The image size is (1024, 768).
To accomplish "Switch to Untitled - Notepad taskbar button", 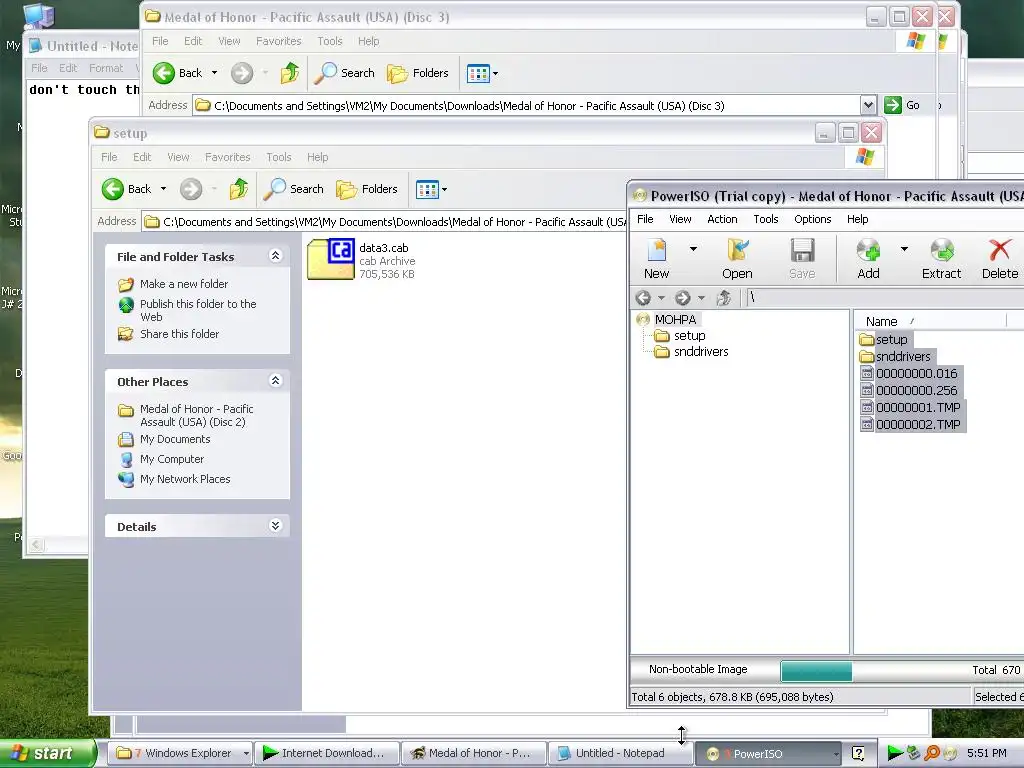I will 619,754.
